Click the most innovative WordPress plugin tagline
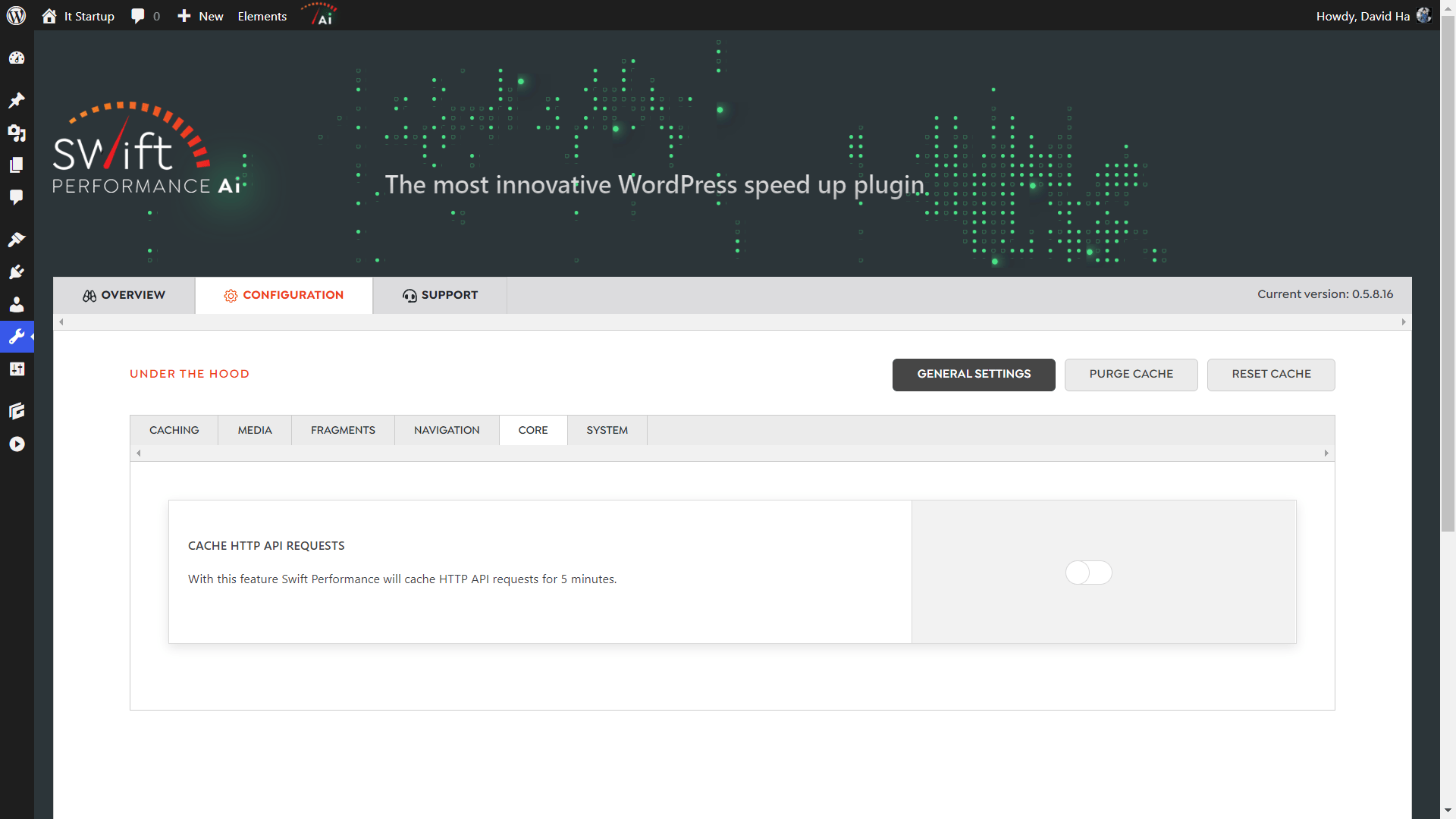 coord(654,185)
